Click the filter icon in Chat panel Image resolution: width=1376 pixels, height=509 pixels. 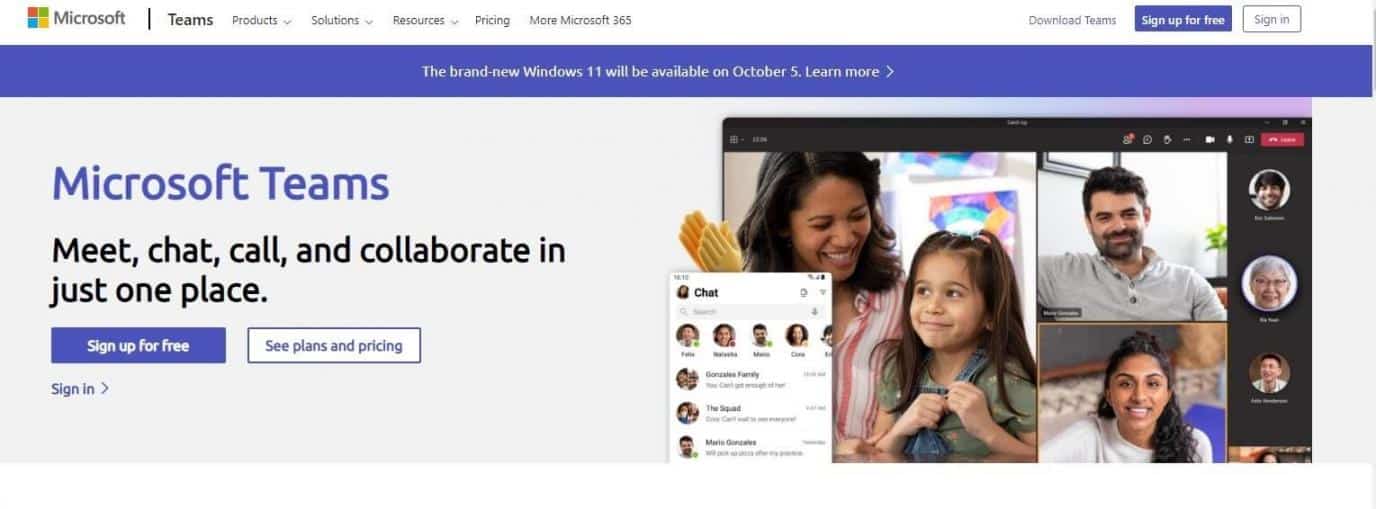pyautogui.click(x=823, y=292)
